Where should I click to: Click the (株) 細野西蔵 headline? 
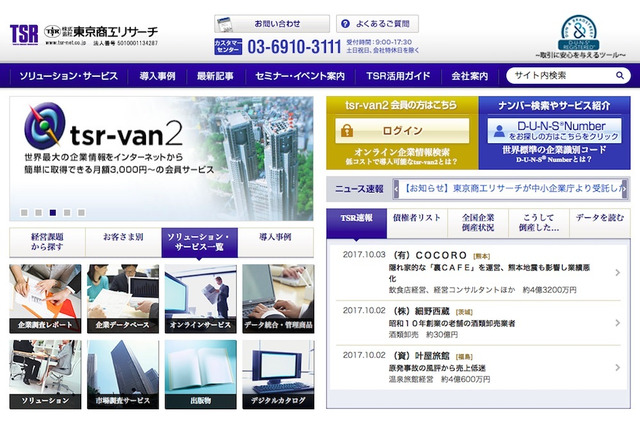pos(421,311)
